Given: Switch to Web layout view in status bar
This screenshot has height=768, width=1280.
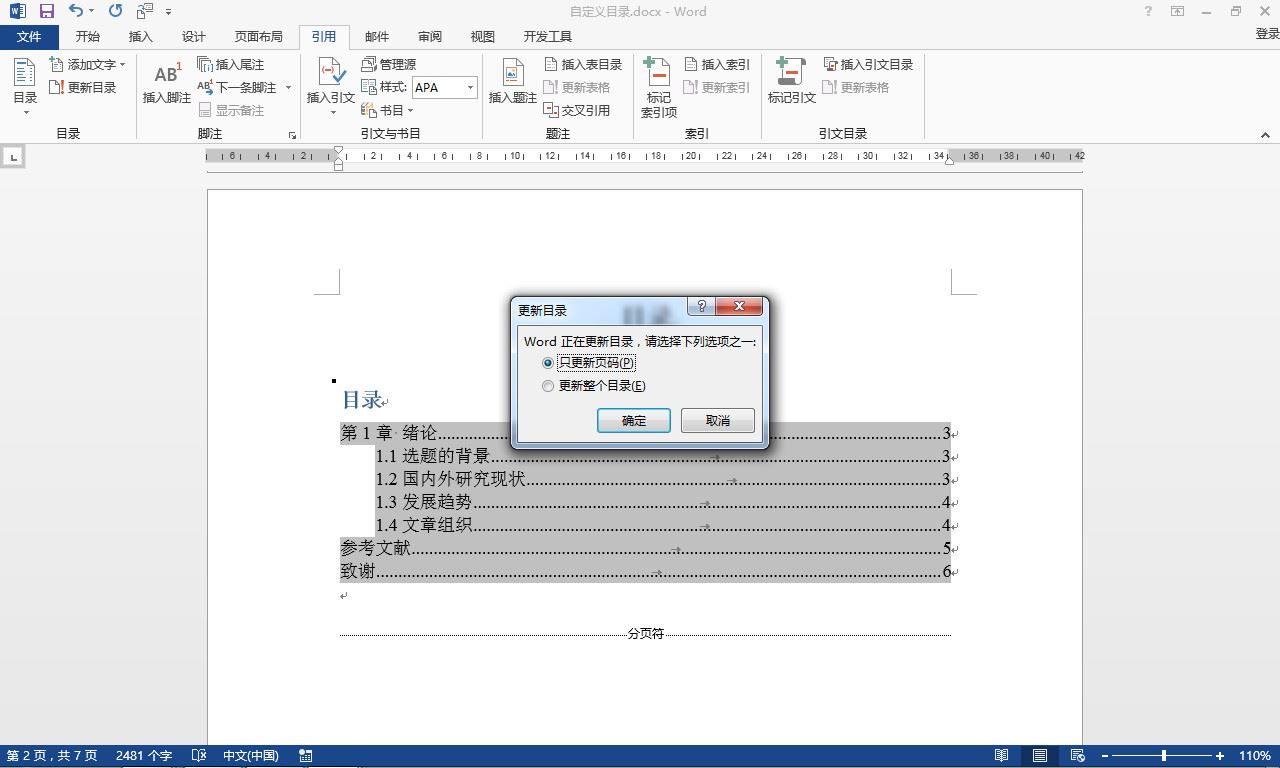Looking at the screenshot, I should (x=1078, y=756).
